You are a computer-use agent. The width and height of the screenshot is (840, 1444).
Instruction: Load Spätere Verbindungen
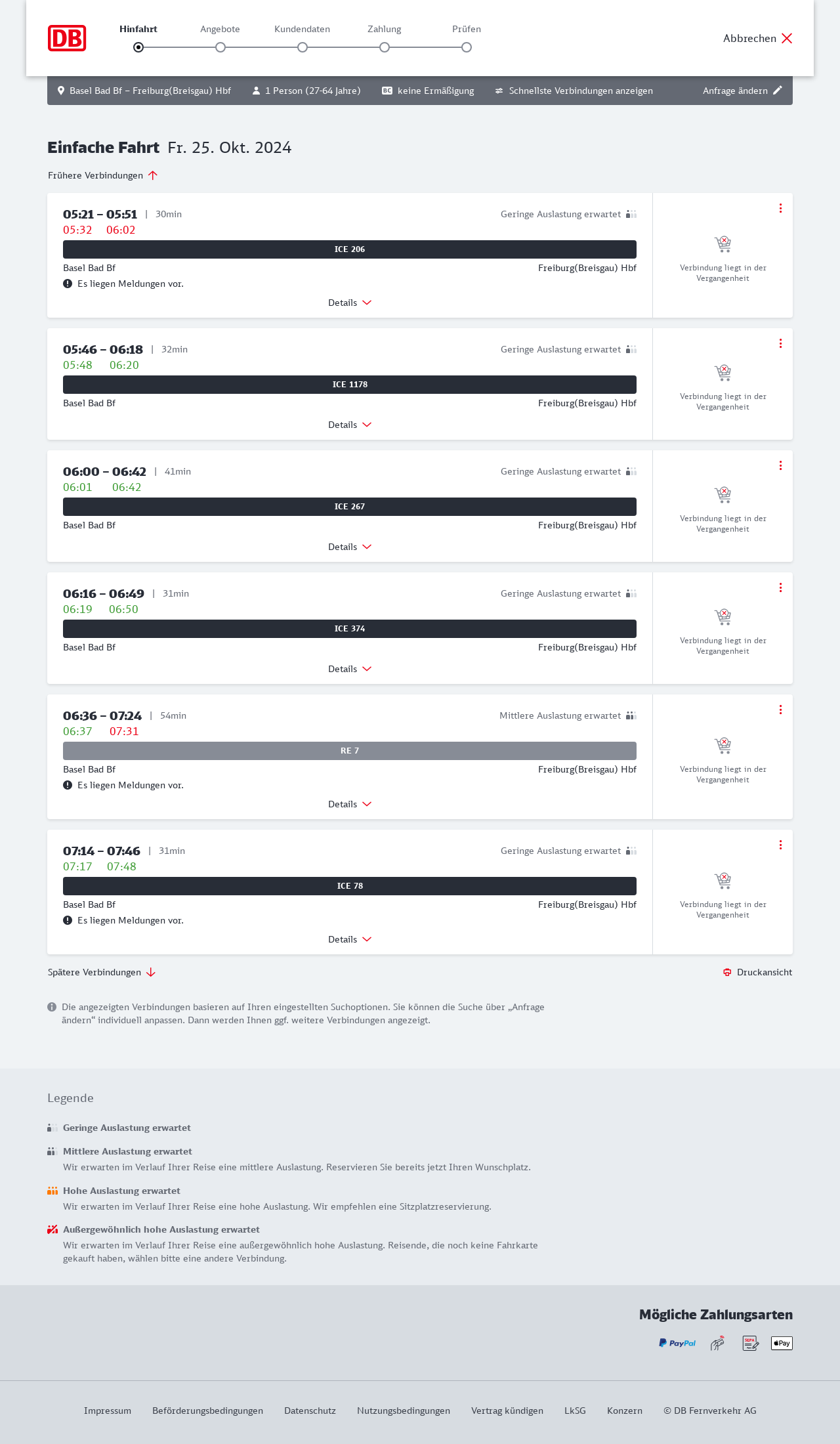102,972
